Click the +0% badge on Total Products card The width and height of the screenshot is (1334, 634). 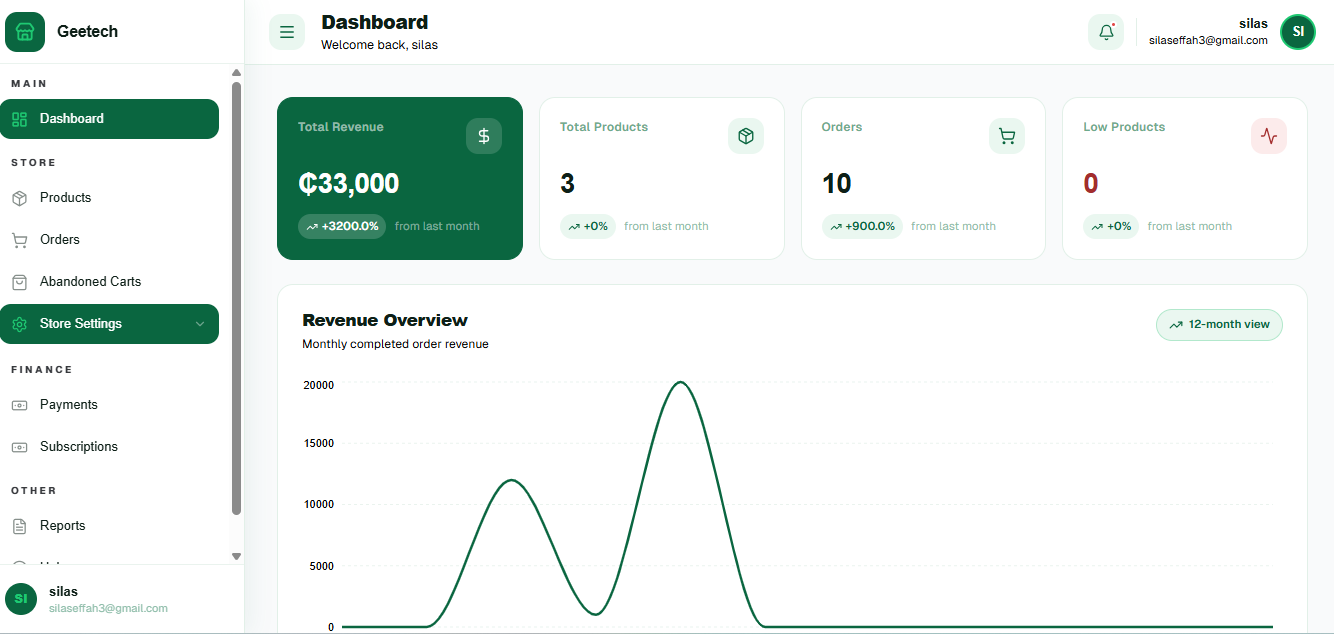[x=588, y=227]
